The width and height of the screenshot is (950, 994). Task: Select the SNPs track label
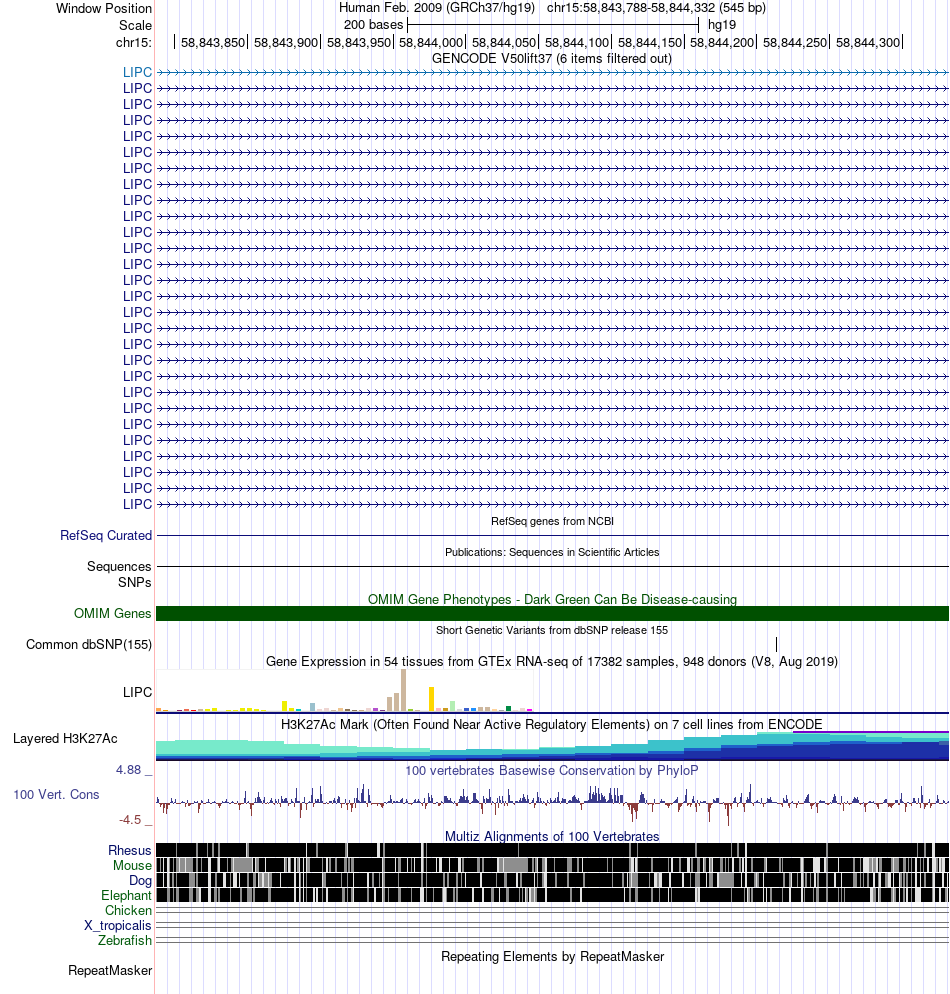134,582
